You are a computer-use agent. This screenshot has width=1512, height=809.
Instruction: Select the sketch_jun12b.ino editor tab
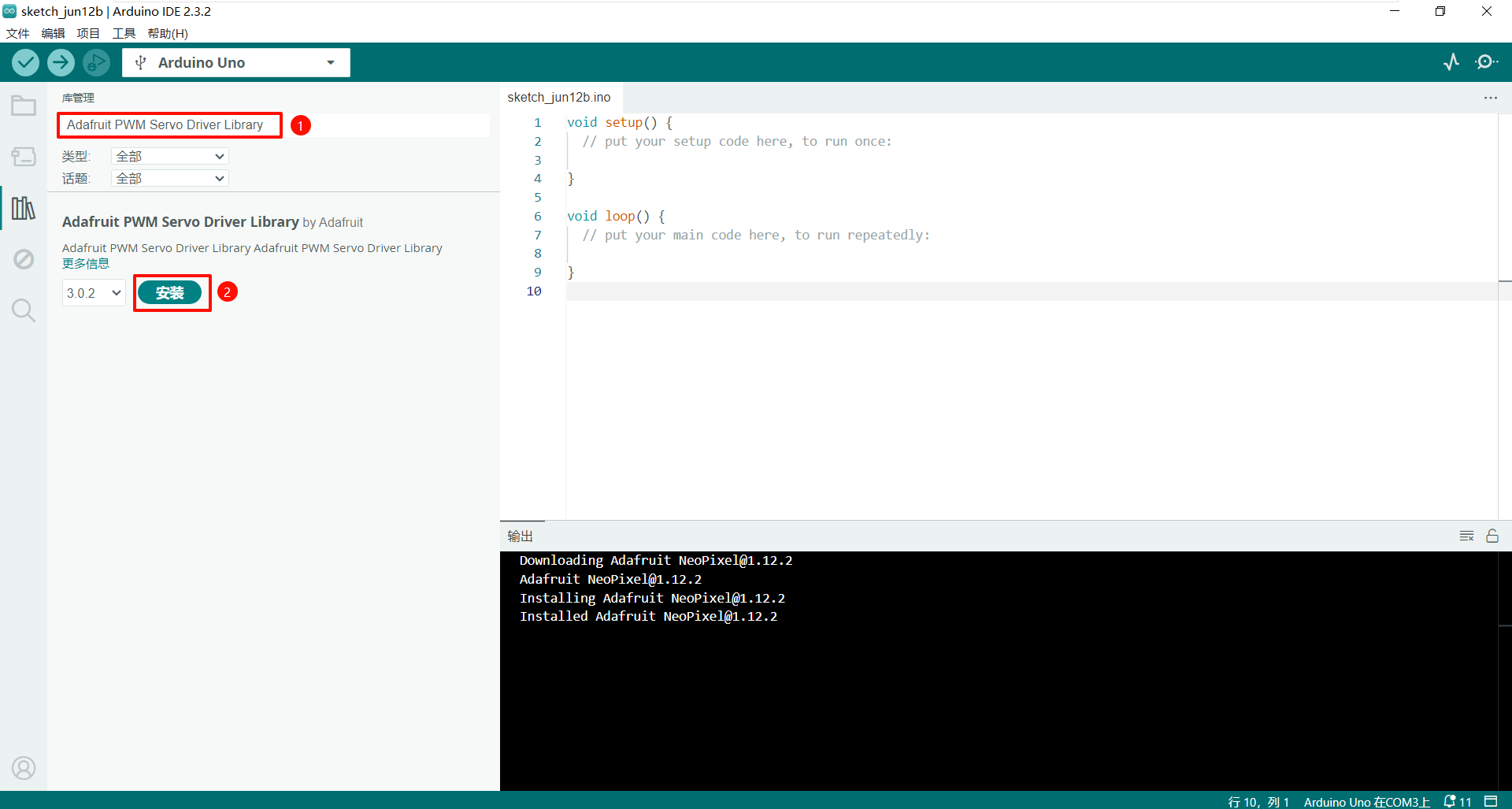tap(559, 97)
